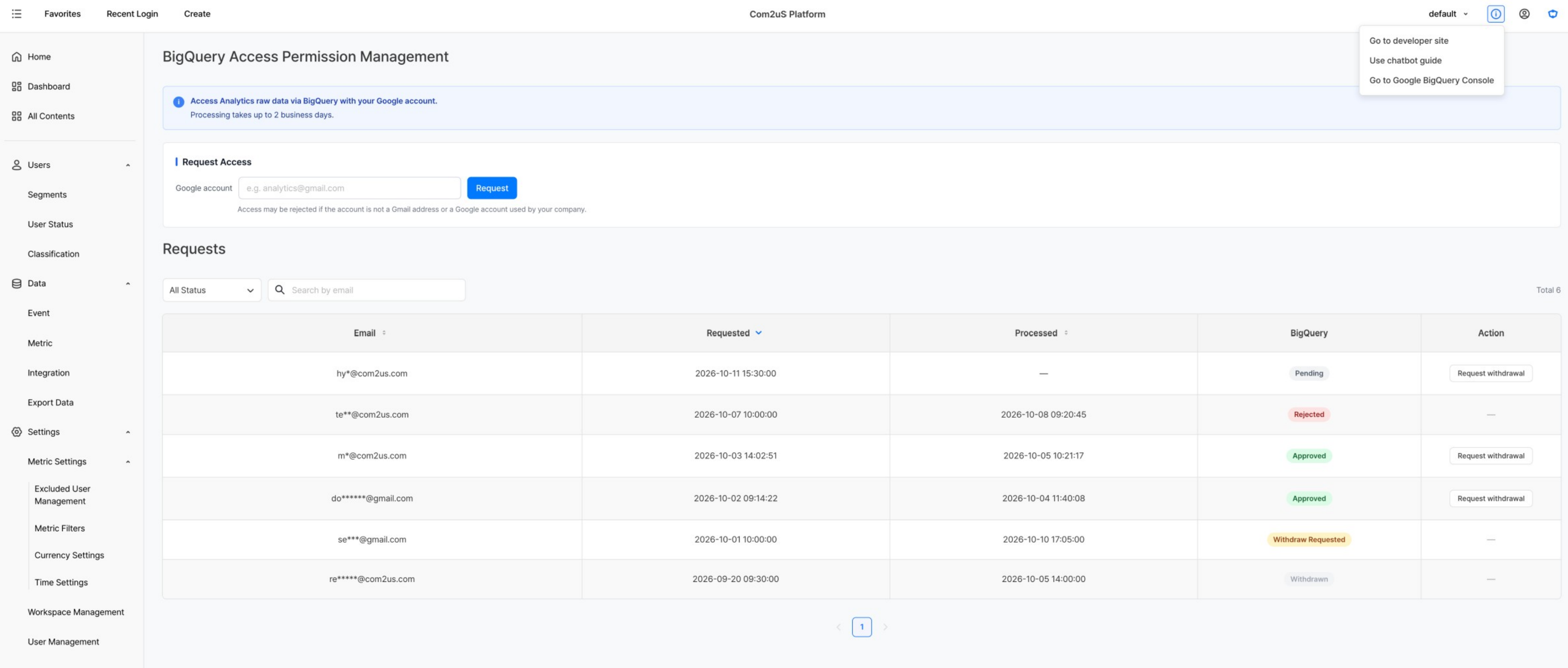This screenshot has height=668, width=1568.
Task: Click email re*****@com2us.com cell
Action: pyautogui.click(x=372, y=579)
